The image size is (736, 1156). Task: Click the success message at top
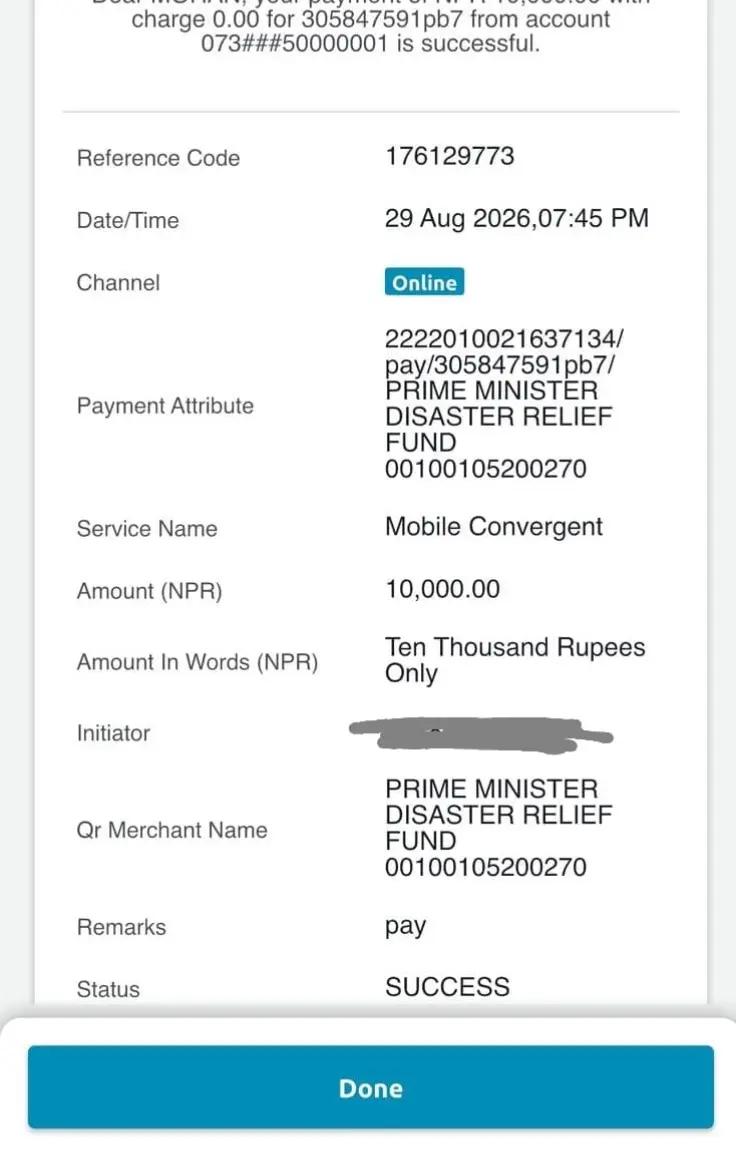tap(371, 27)
